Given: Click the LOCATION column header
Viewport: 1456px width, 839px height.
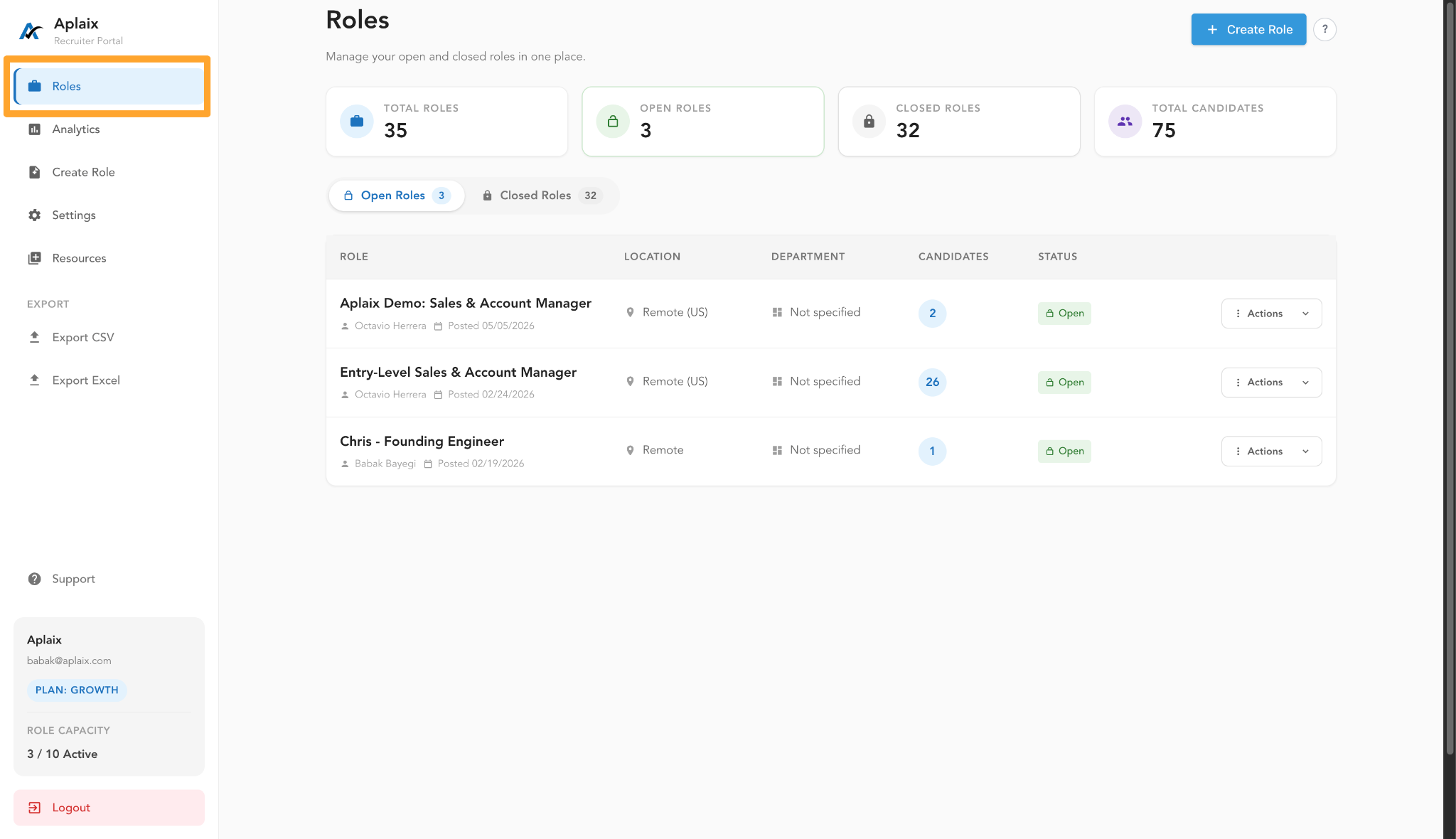Looking at the screenshot, I should coord(652,257).
